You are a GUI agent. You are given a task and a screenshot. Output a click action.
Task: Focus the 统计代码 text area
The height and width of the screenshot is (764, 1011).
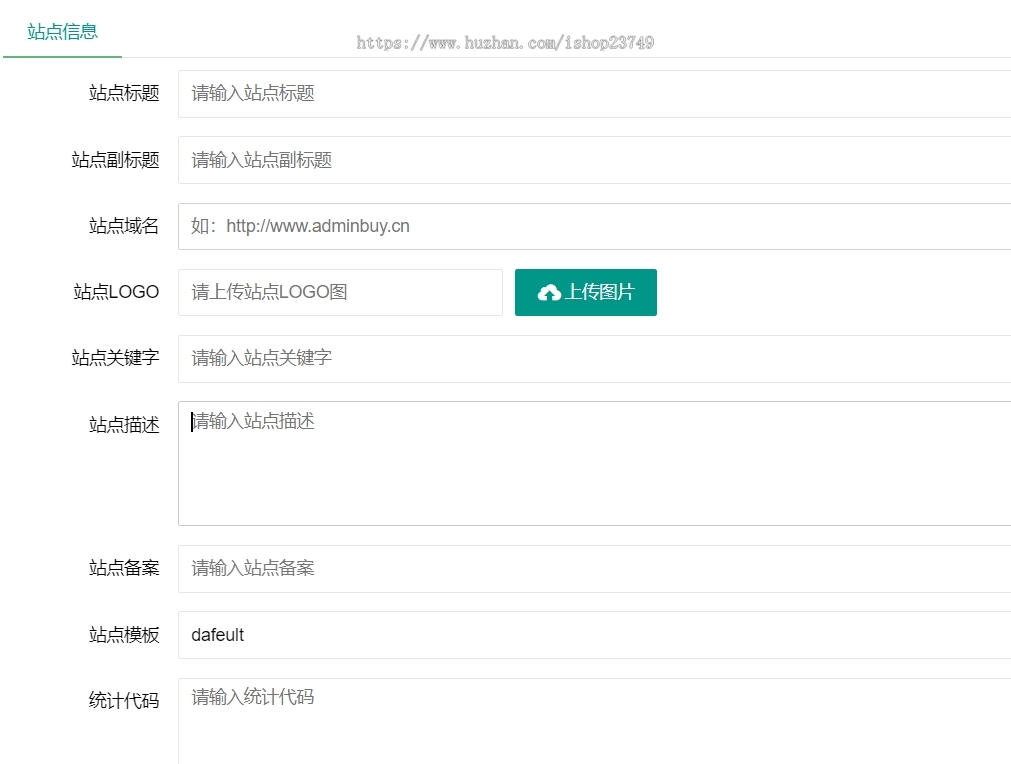click(x=594, y=721)
